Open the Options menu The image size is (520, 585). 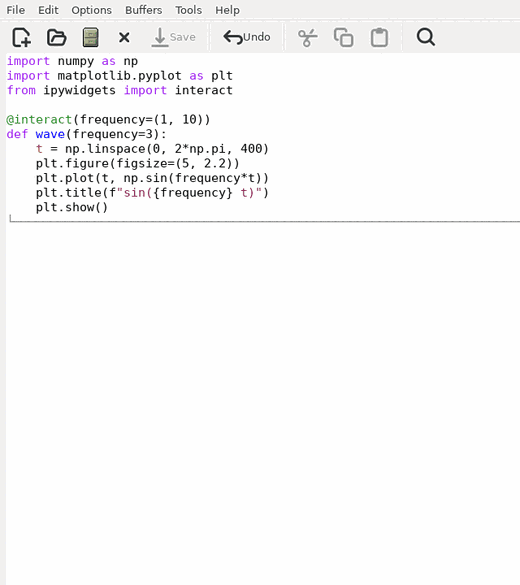point(91,10)
